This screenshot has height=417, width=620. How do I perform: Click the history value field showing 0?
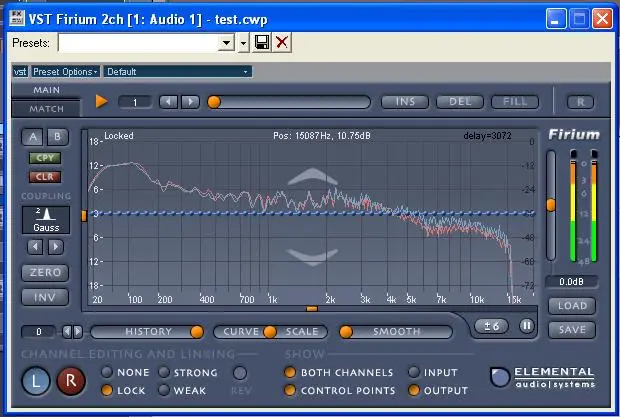[x=39, y=332]
